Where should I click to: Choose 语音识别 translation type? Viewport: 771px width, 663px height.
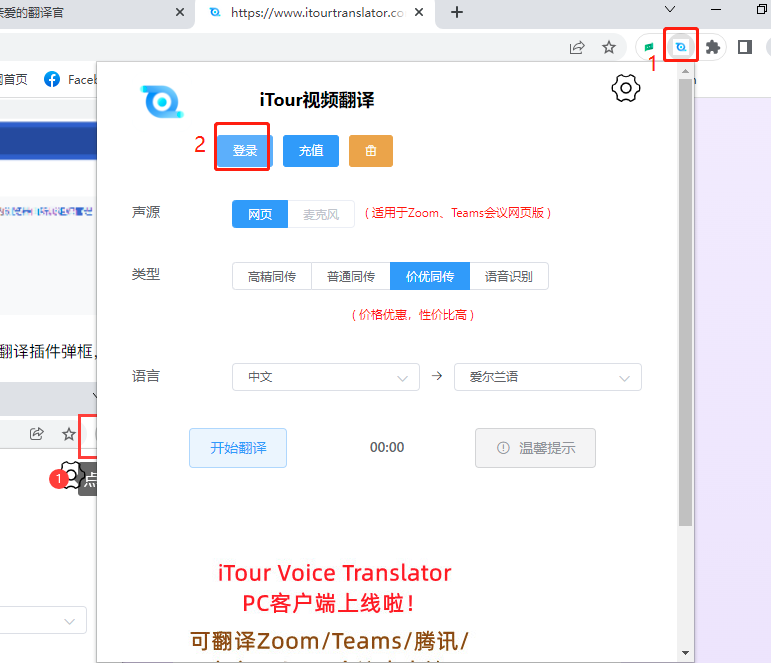point(509,276)
